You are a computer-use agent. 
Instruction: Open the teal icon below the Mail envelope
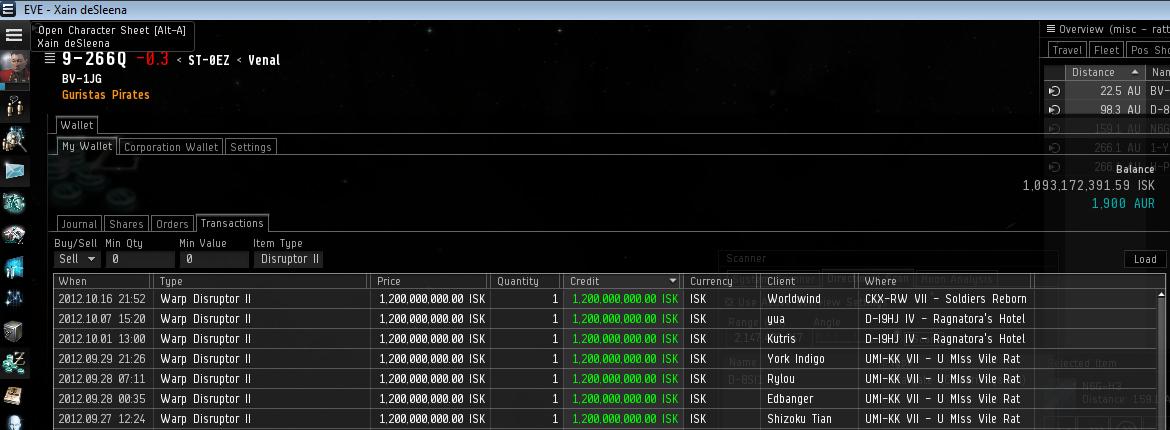pos(14,202)
